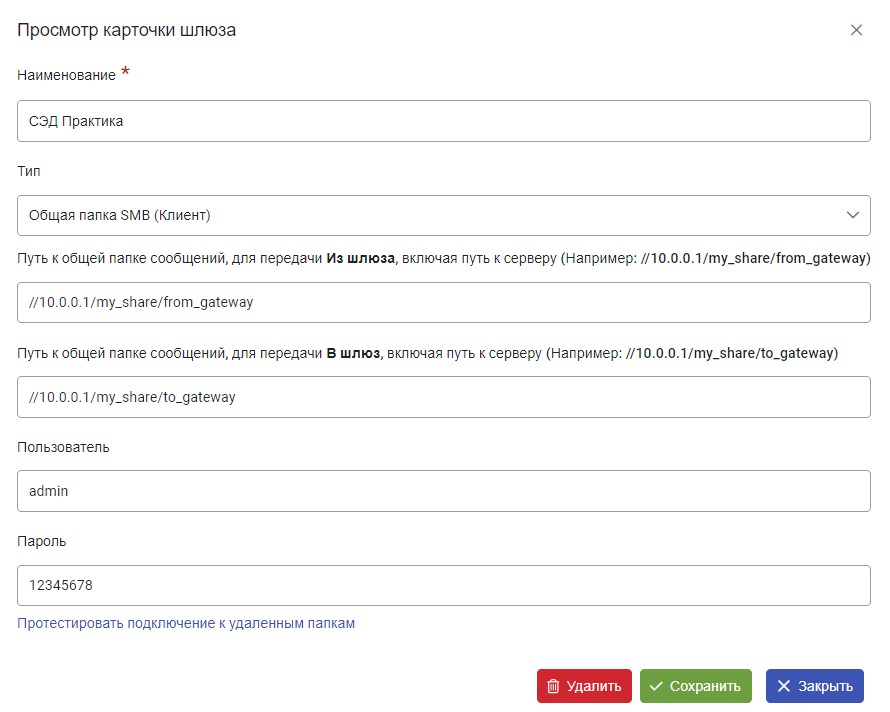Image resolution: width=890 pixels, height=712 pixels.
Task: Click the red required asterisk next to Наименование
Action: point(125,72)
